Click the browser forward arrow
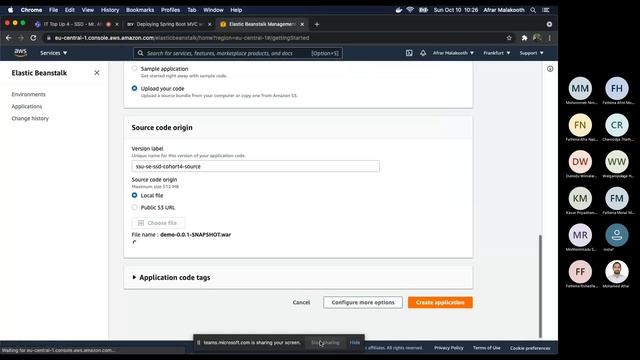 point(21,38)
